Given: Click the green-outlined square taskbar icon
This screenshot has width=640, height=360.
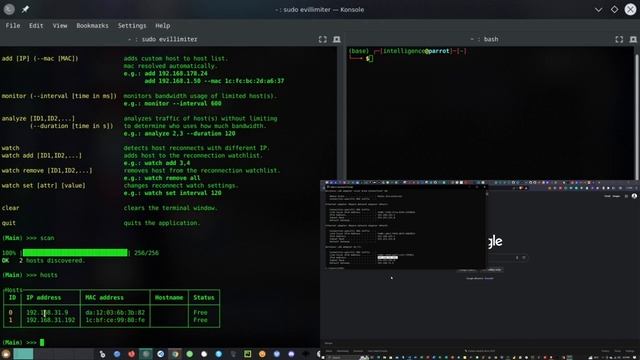Looking at the screenshot, I should [247, 354].
